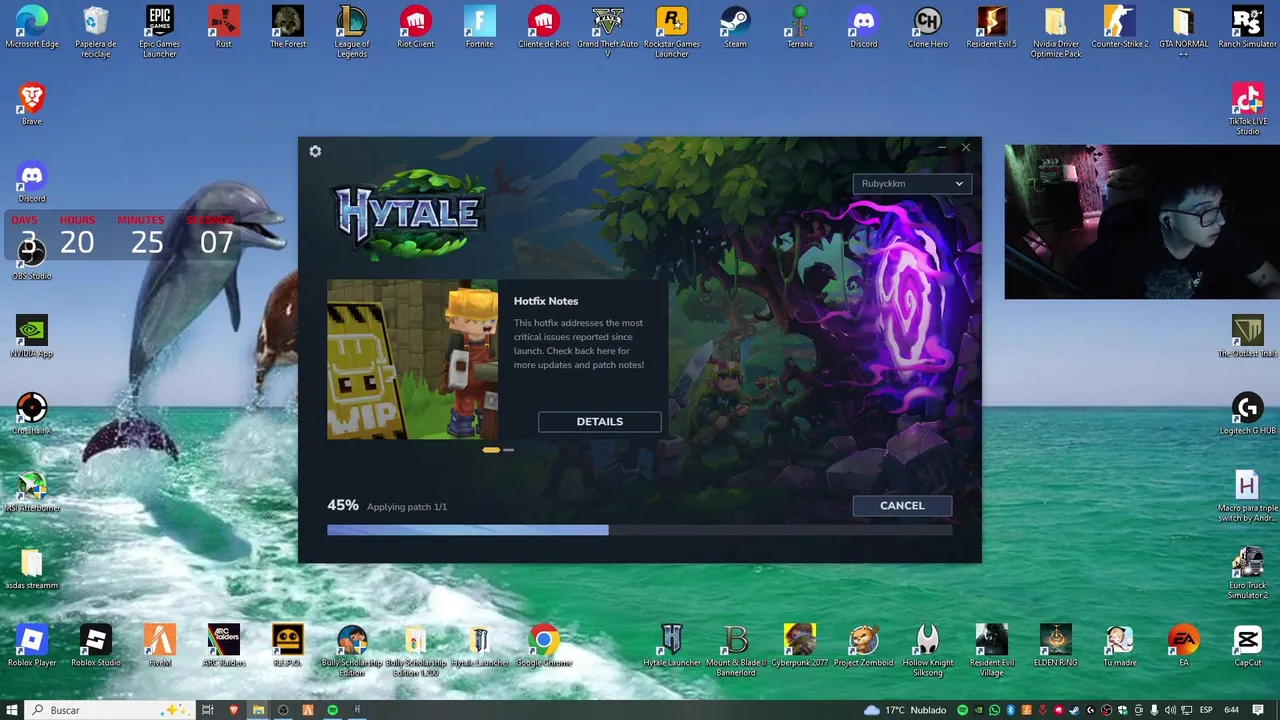This screenshot has height=720, width=1280.
Task: Select the Steam desktop icon
Action: coord(736,27)
